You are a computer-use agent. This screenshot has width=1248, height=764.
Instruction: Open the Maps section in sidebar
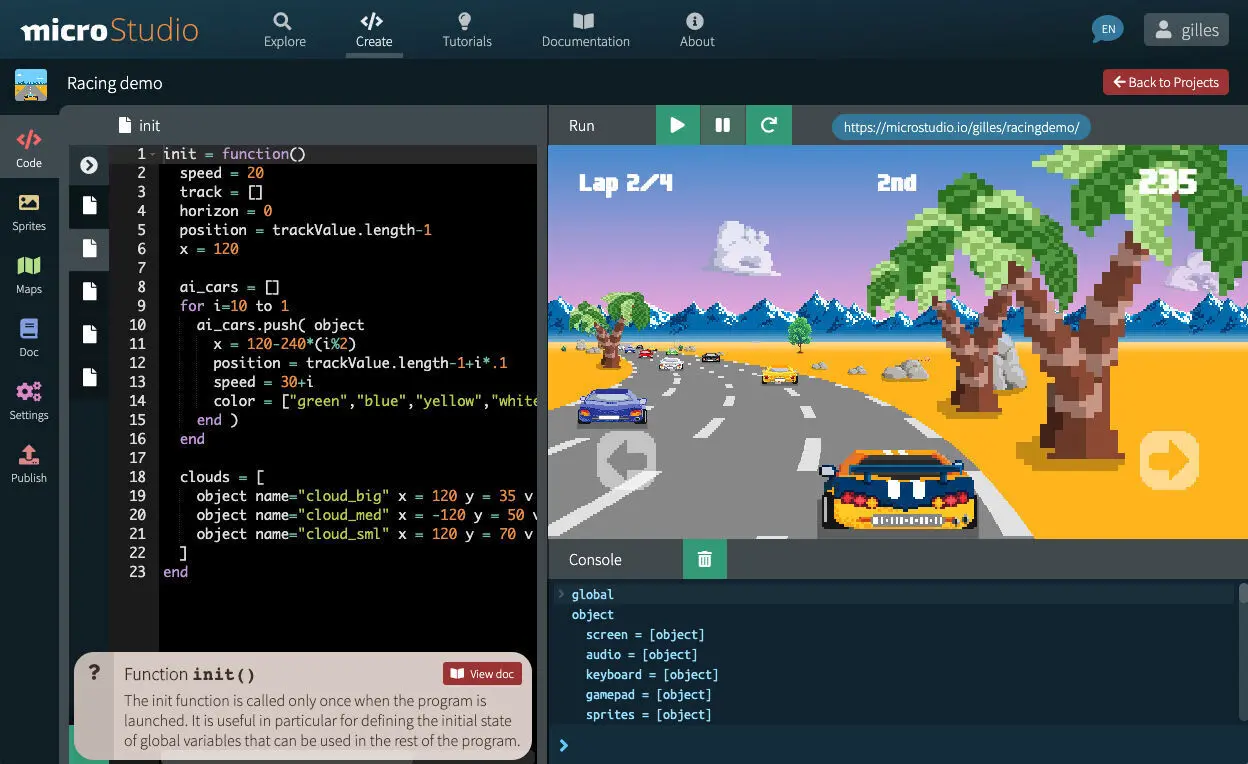click(29, 275)
